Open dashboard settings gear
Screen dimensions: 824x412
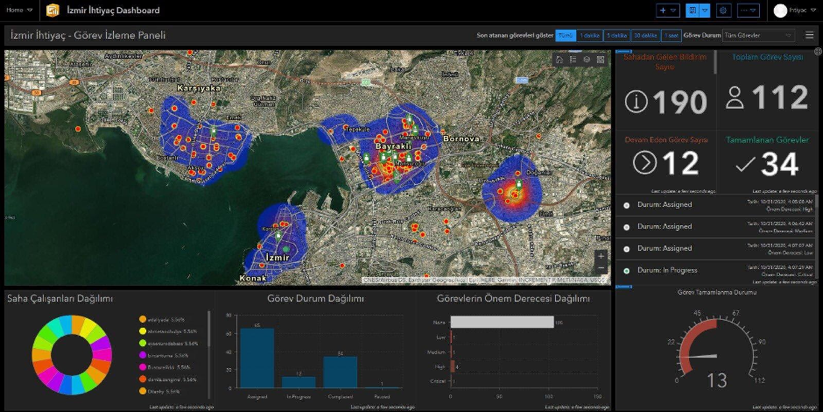[x=724, y=10]
